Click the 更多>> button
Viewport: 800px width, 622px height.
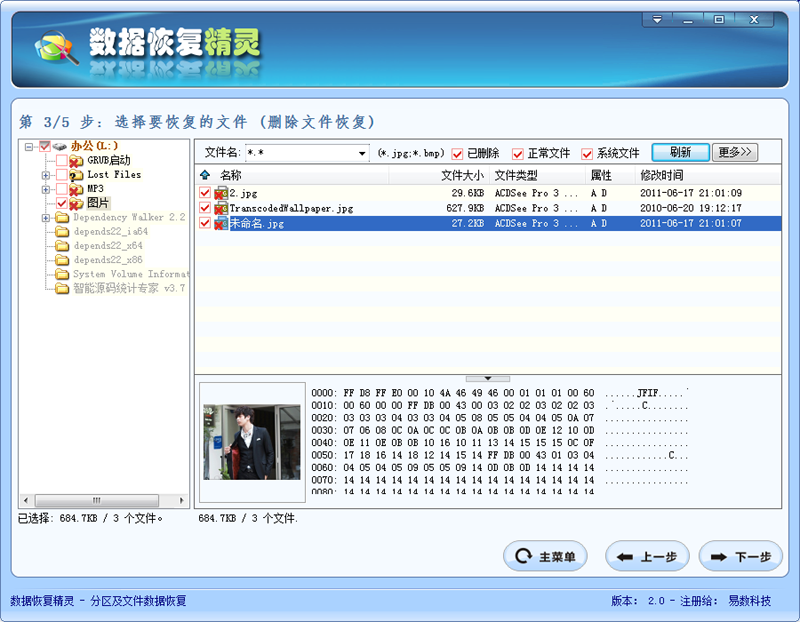coord(735,152)
